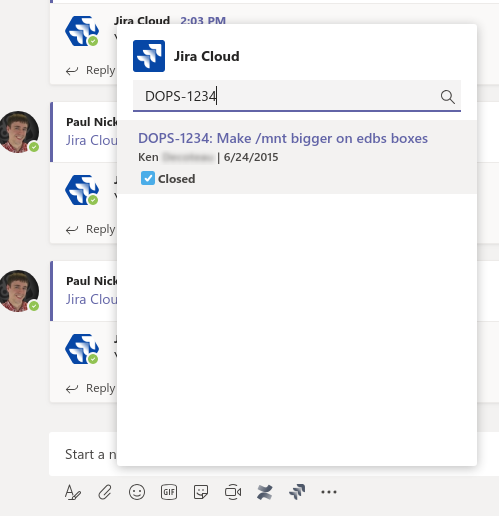Select the DOPS-1234 Make /mnt bigger result
The image size is (499, 516).
coord(297,157)
